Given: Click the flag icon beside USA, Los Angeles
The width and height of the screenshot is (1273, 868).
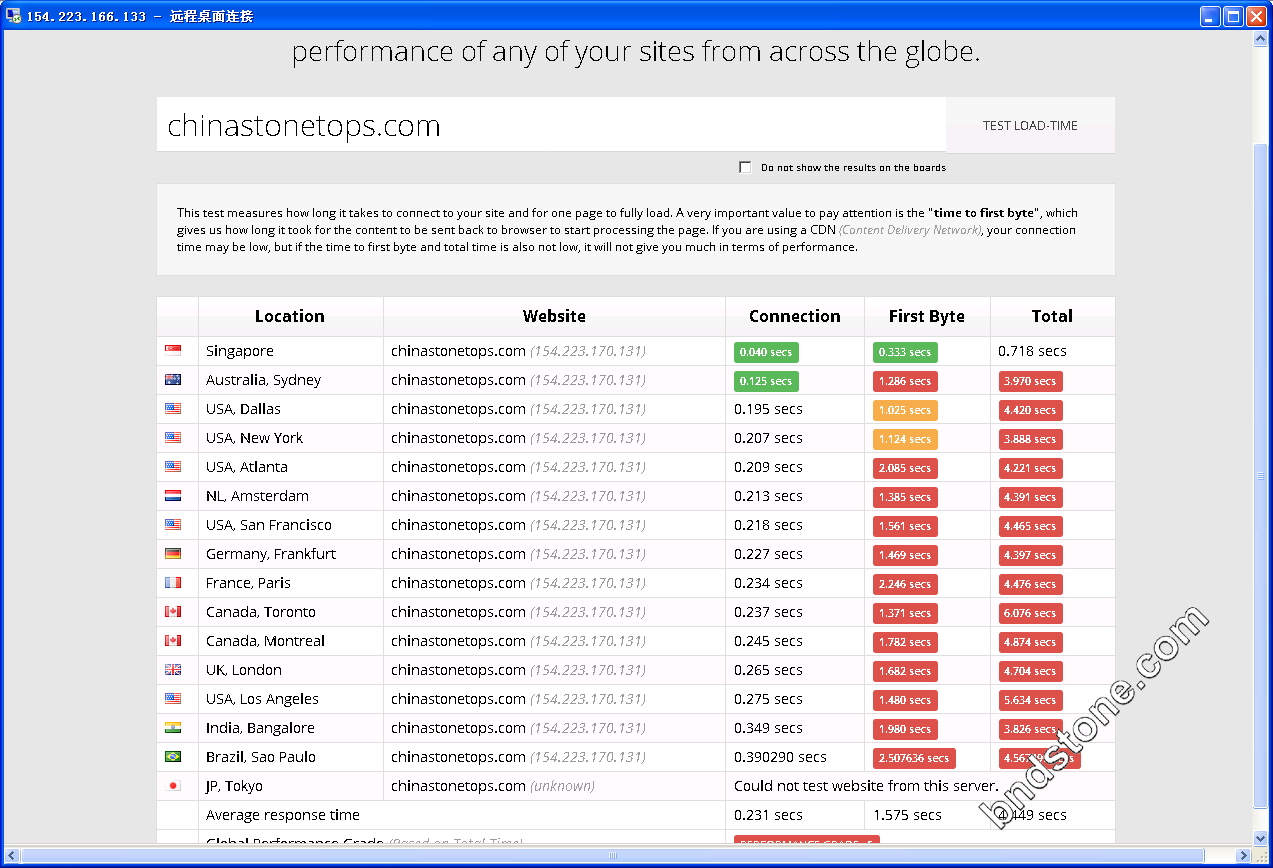Looking at the screenshot, I should tap(173, 699).
